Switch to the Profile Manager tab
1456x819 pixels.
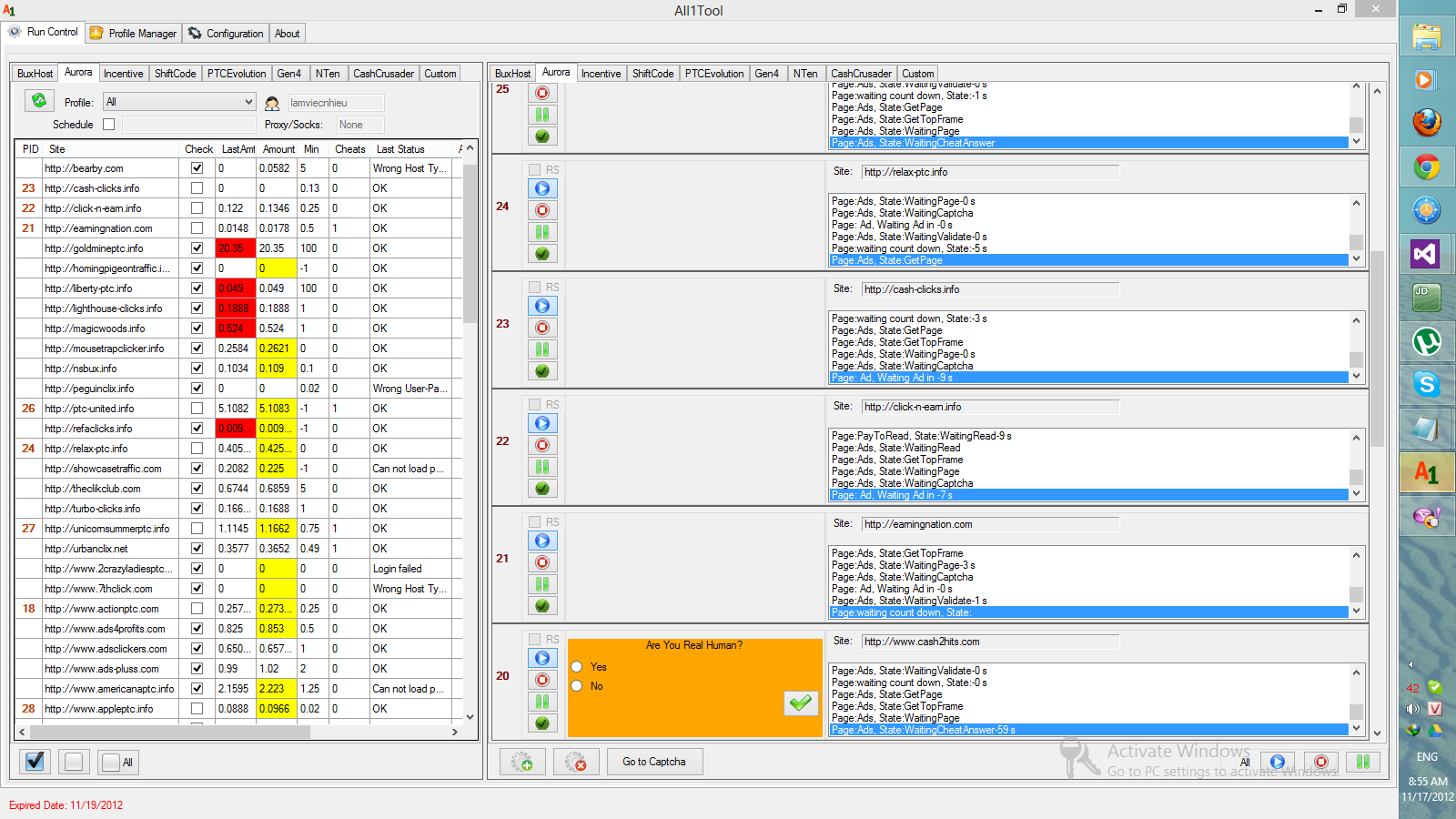pos(134,34)
